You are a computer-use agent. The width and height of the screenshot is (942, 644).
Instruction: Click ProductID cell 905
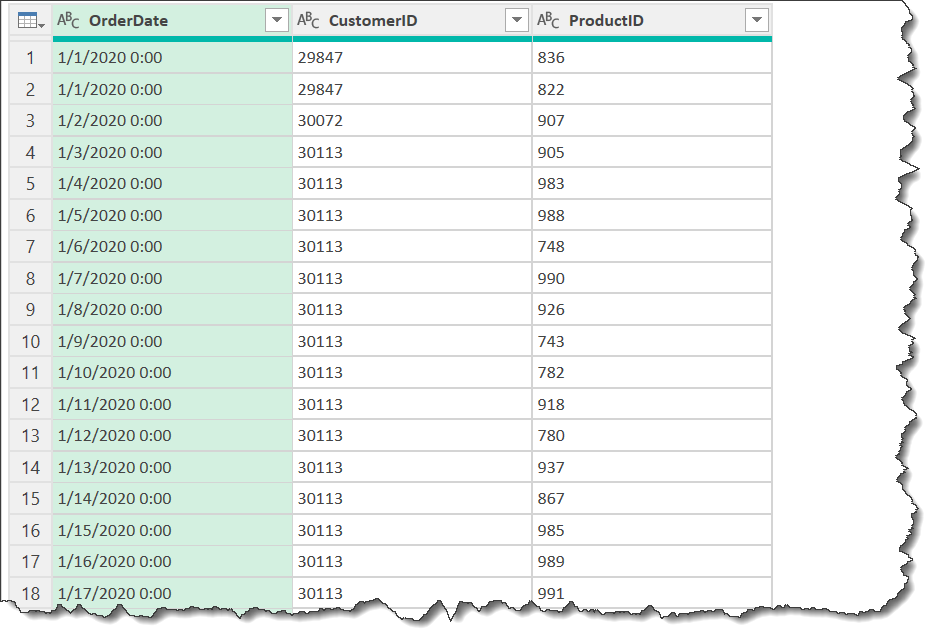tap(652, 153)
